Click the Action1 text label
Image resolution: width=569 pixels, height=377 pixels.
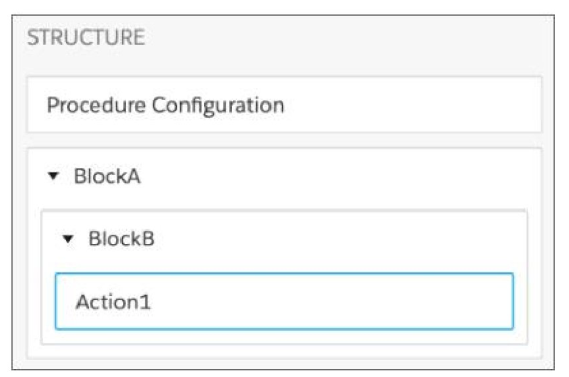pyautogui.click(x=113, y=302)
